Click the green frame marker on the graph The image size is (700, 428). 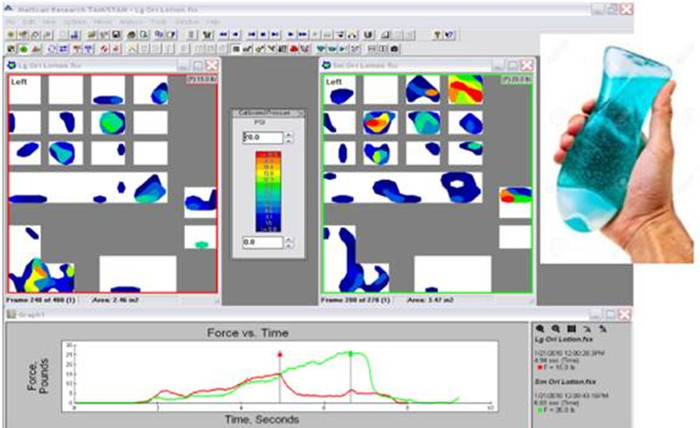pos(350,354)
